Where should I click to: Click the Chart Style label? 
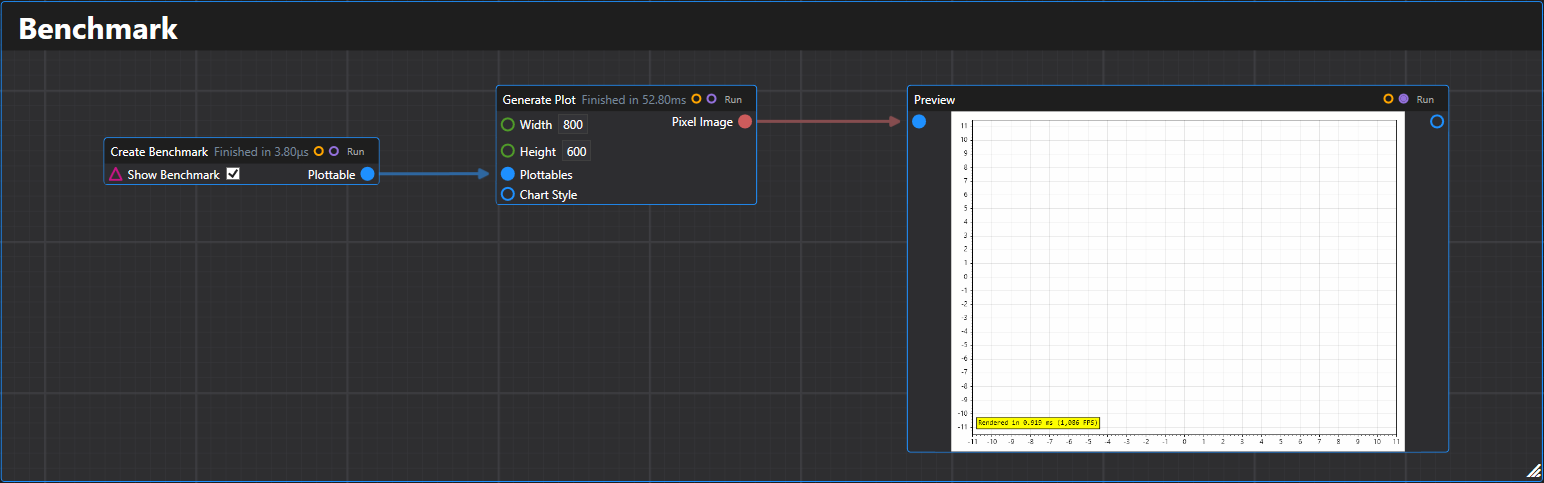[548, 195]
